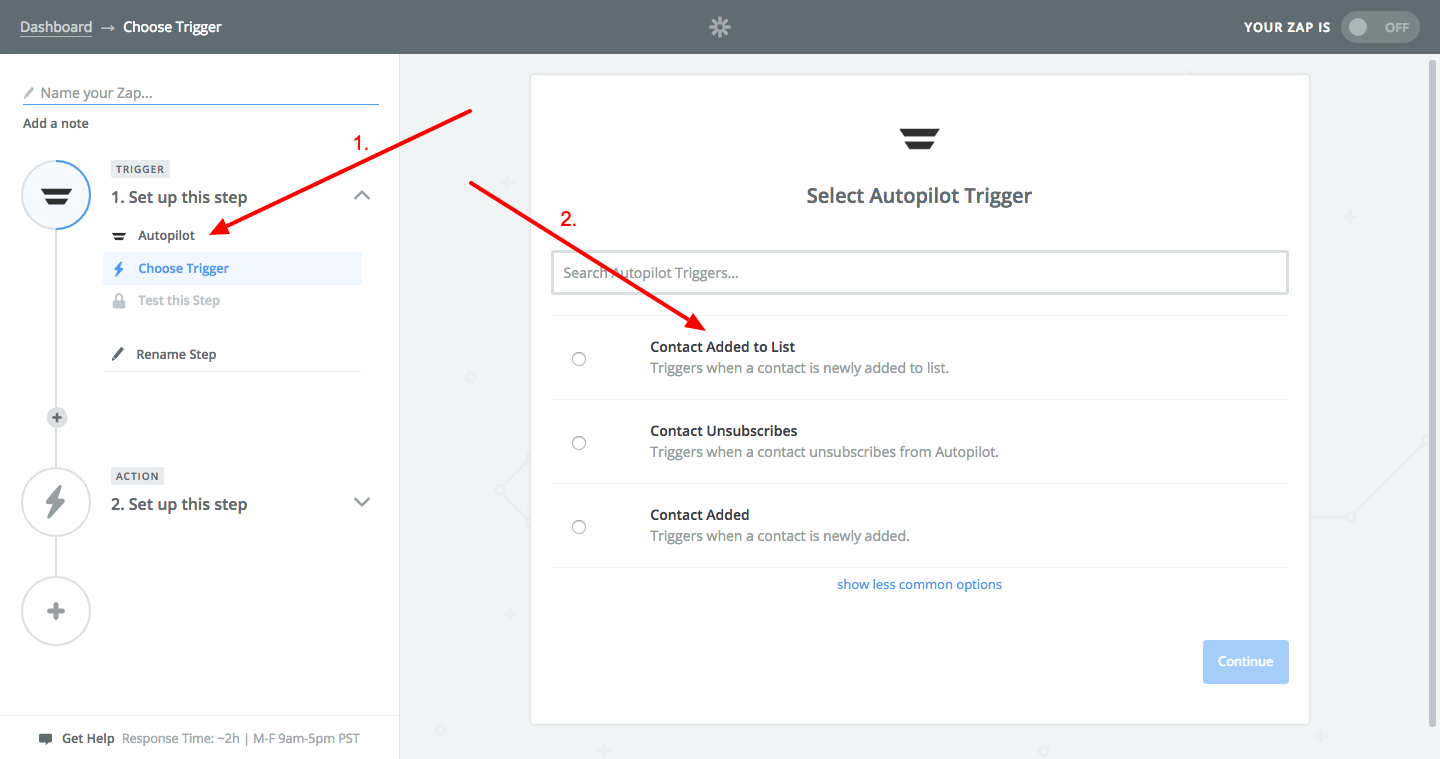Click Add a note

(x=56, y=123)
